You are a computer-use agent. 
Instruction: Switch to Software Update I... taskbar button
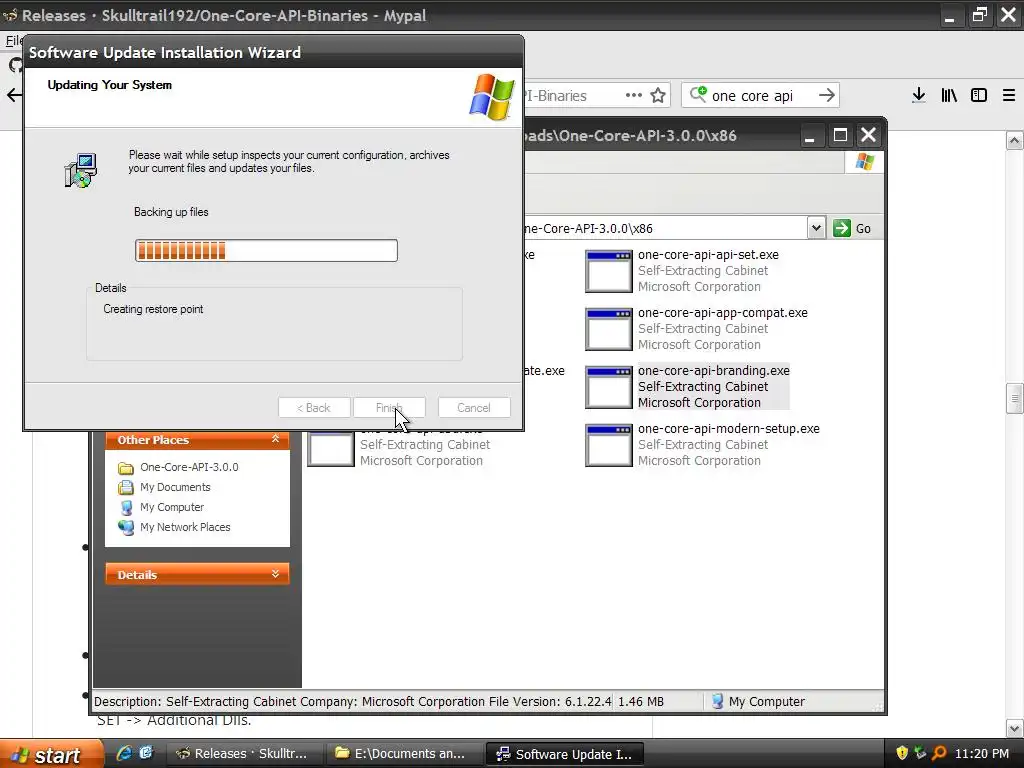tap(566, 754)
